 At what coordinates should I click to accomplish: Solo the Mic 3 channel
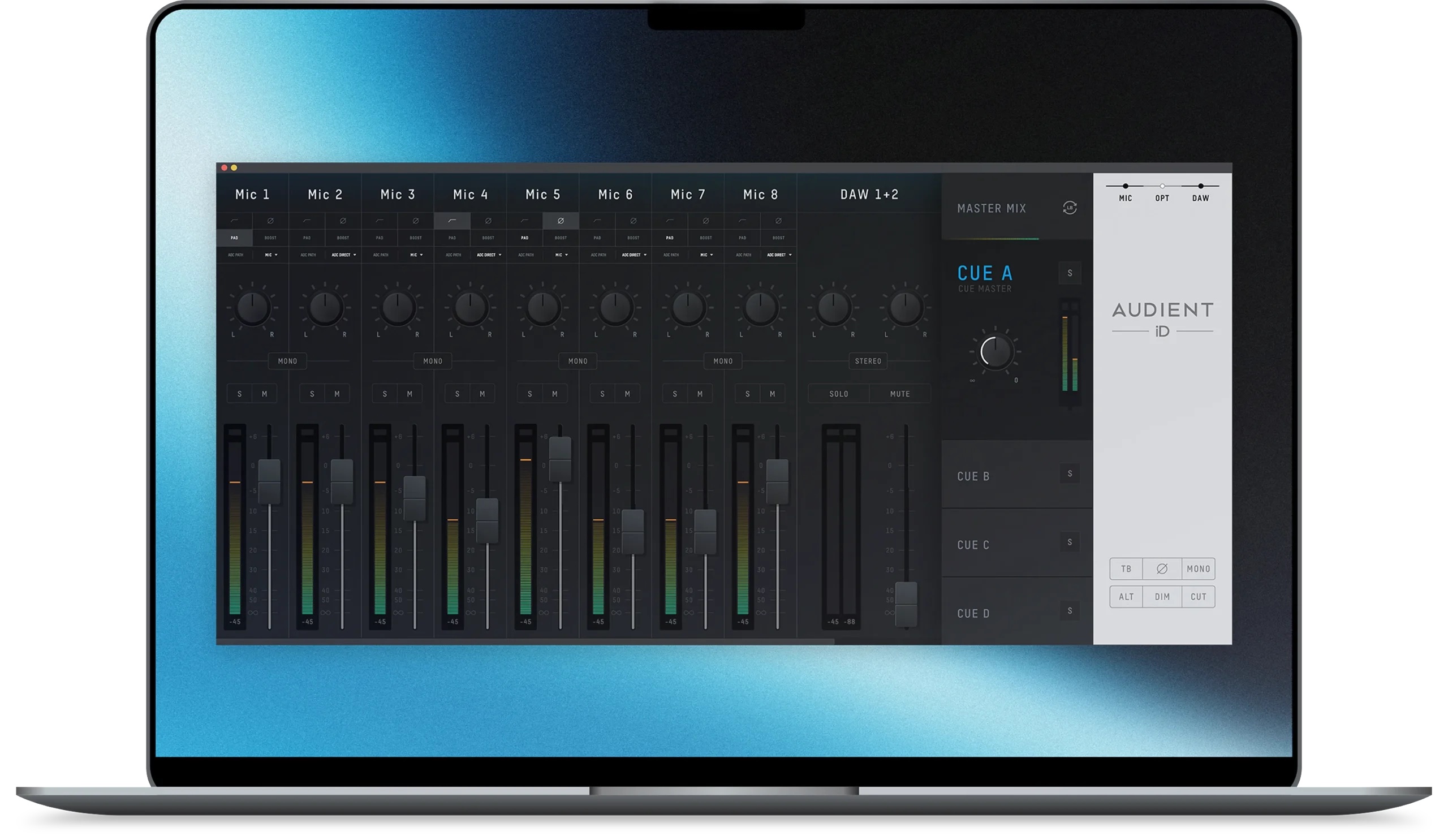tap(384, 394)
